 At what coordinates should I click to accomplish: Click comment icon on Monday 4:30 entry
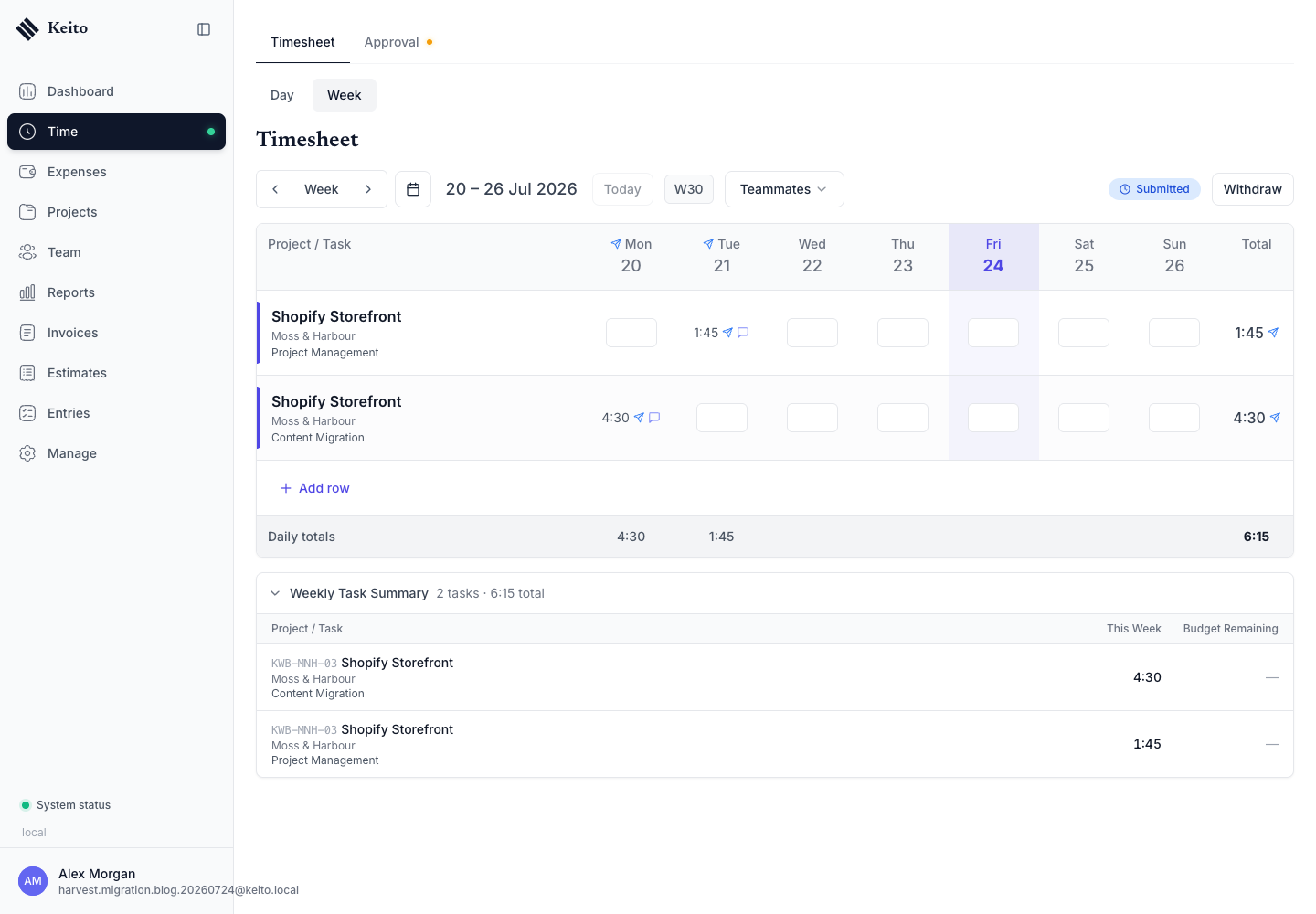coord(654,418)
